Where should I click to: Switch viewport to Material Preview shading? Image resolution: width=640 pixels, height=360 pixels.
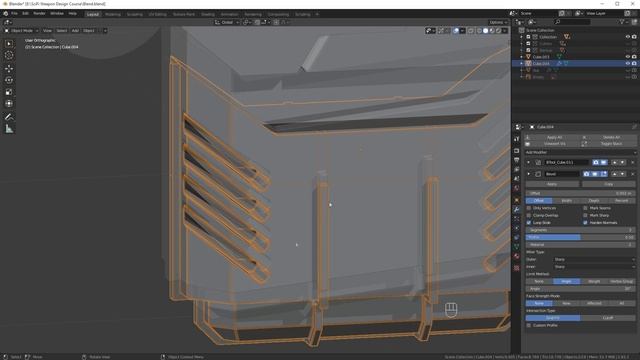tap(492, 31)
